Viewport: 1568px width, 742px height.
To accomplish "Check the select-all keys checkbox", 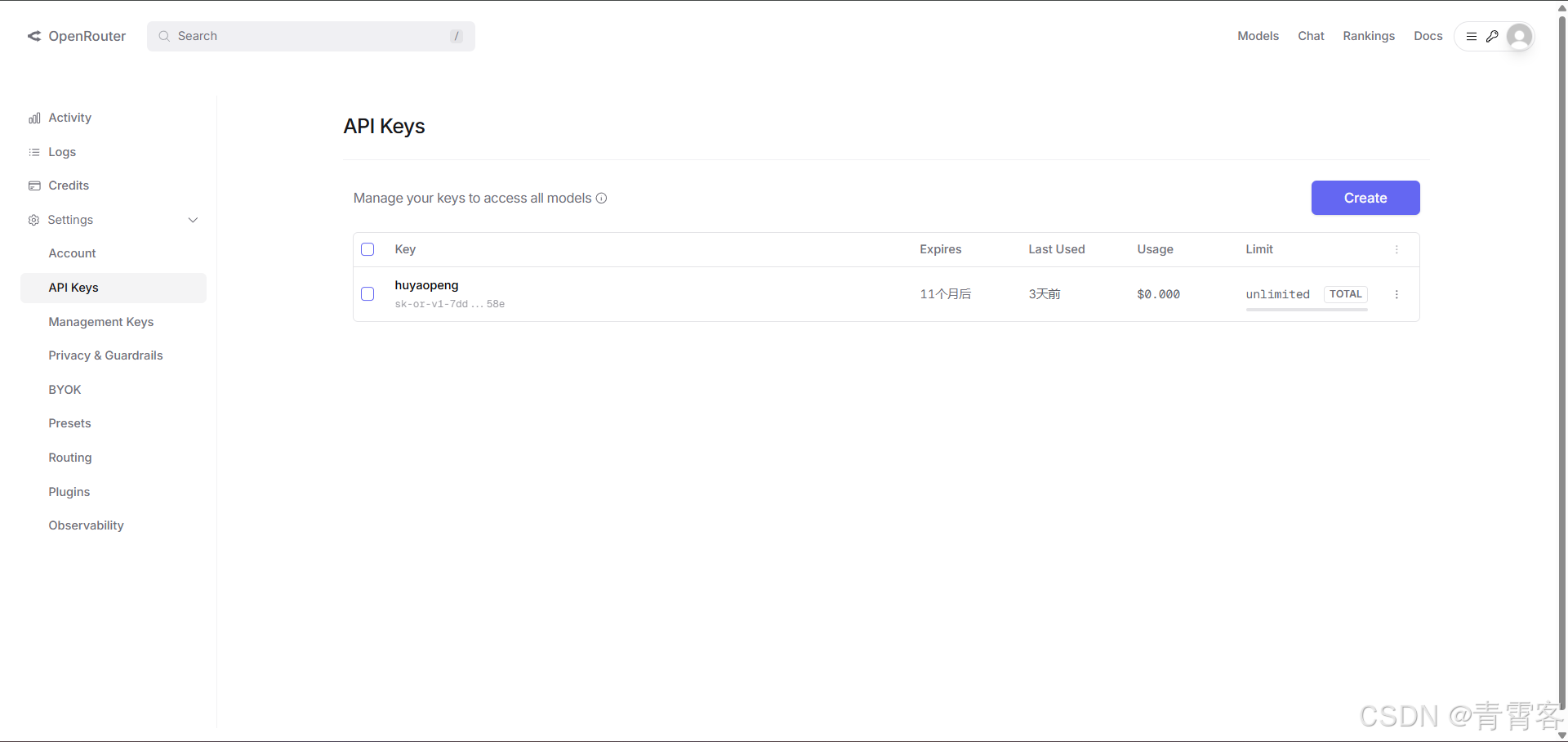I will click(x=367, y=249).
